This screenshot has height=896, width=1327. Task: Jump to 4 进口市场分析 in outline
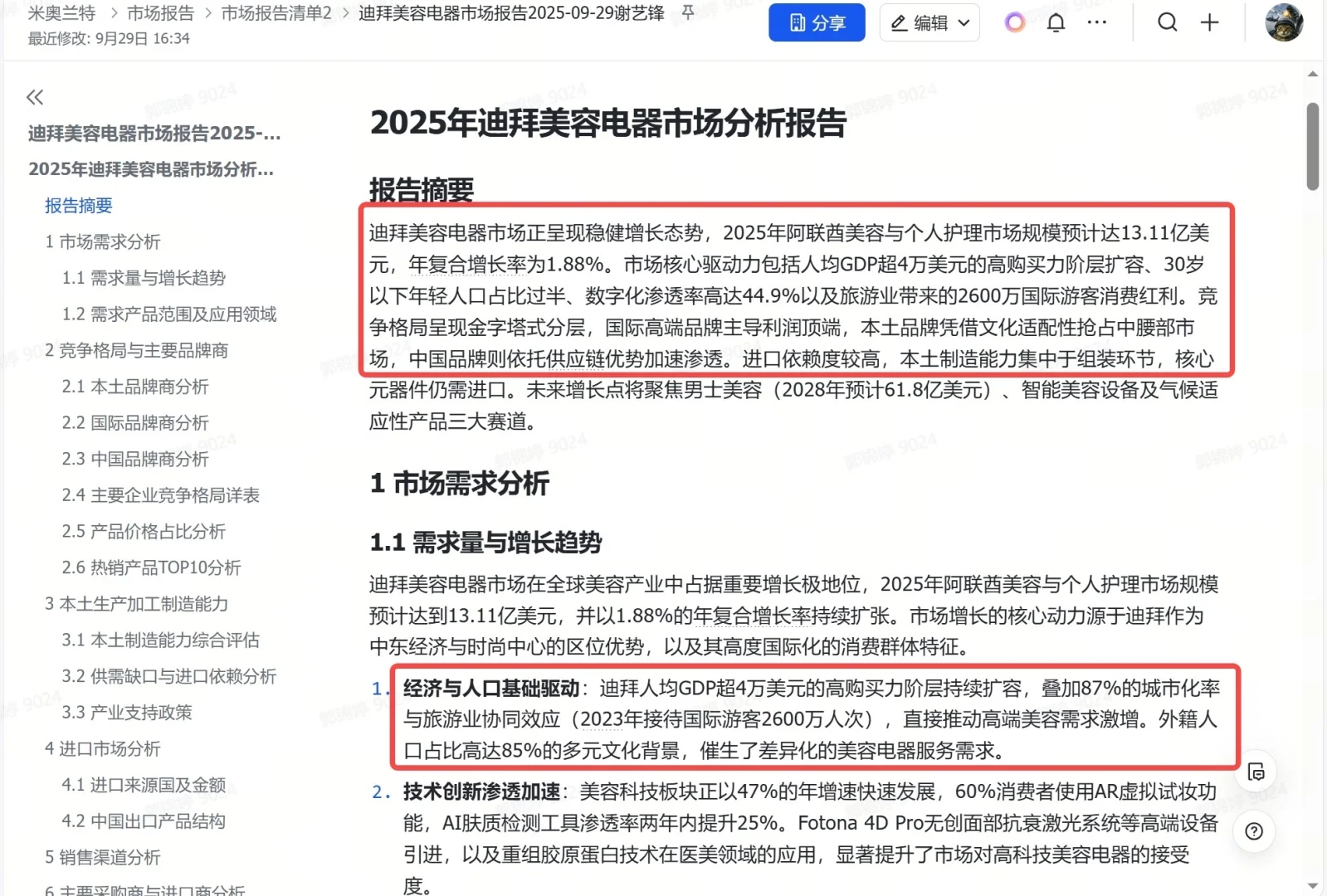tap(103, 749)
